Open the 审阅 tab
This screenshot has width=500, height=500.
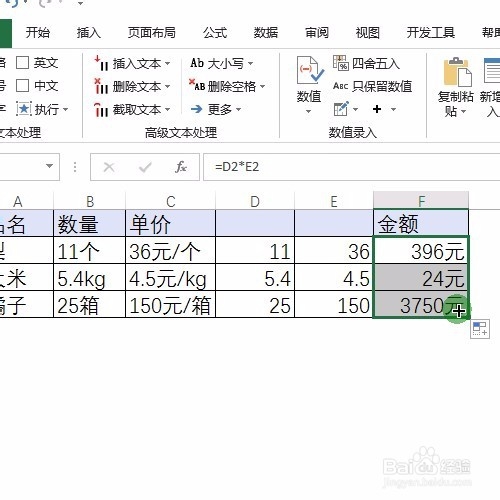pos(317,33)
